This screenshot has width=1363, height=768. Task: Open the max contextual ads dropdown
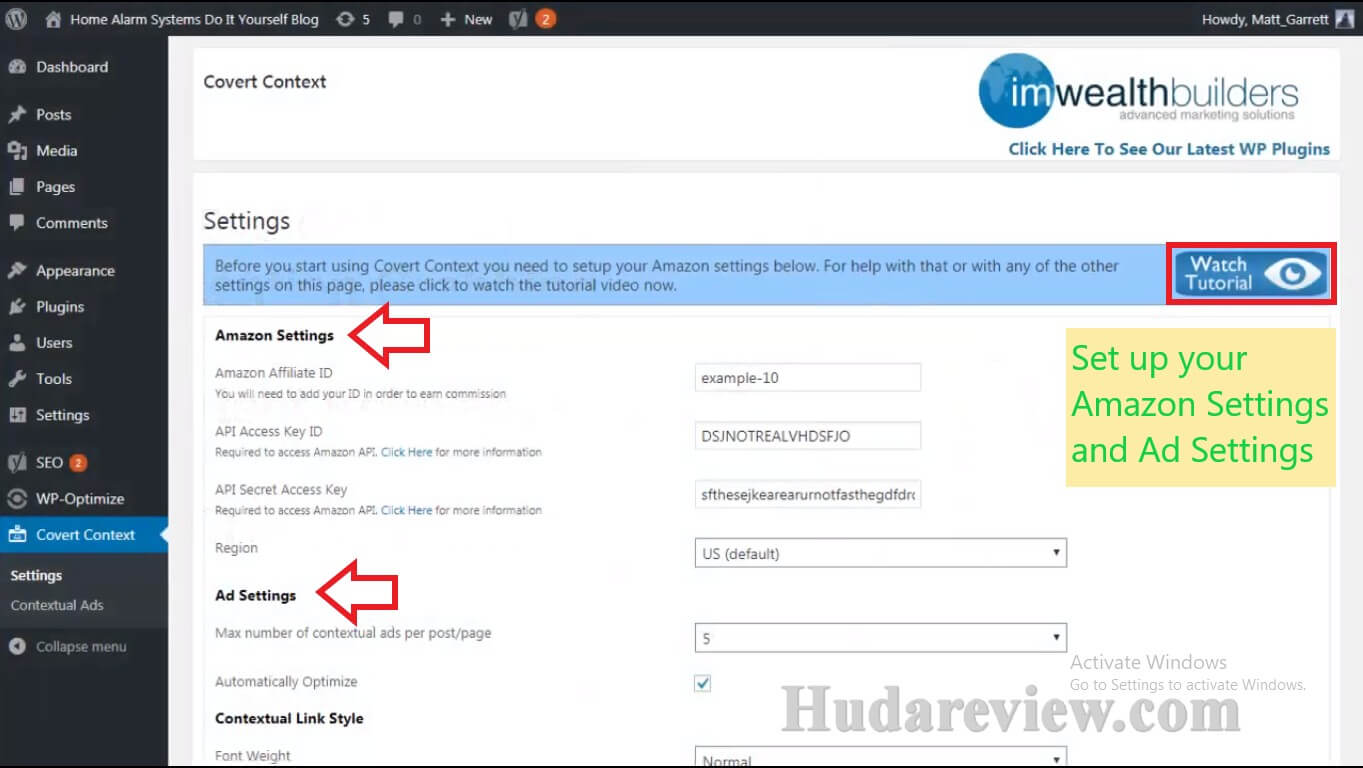881,638
